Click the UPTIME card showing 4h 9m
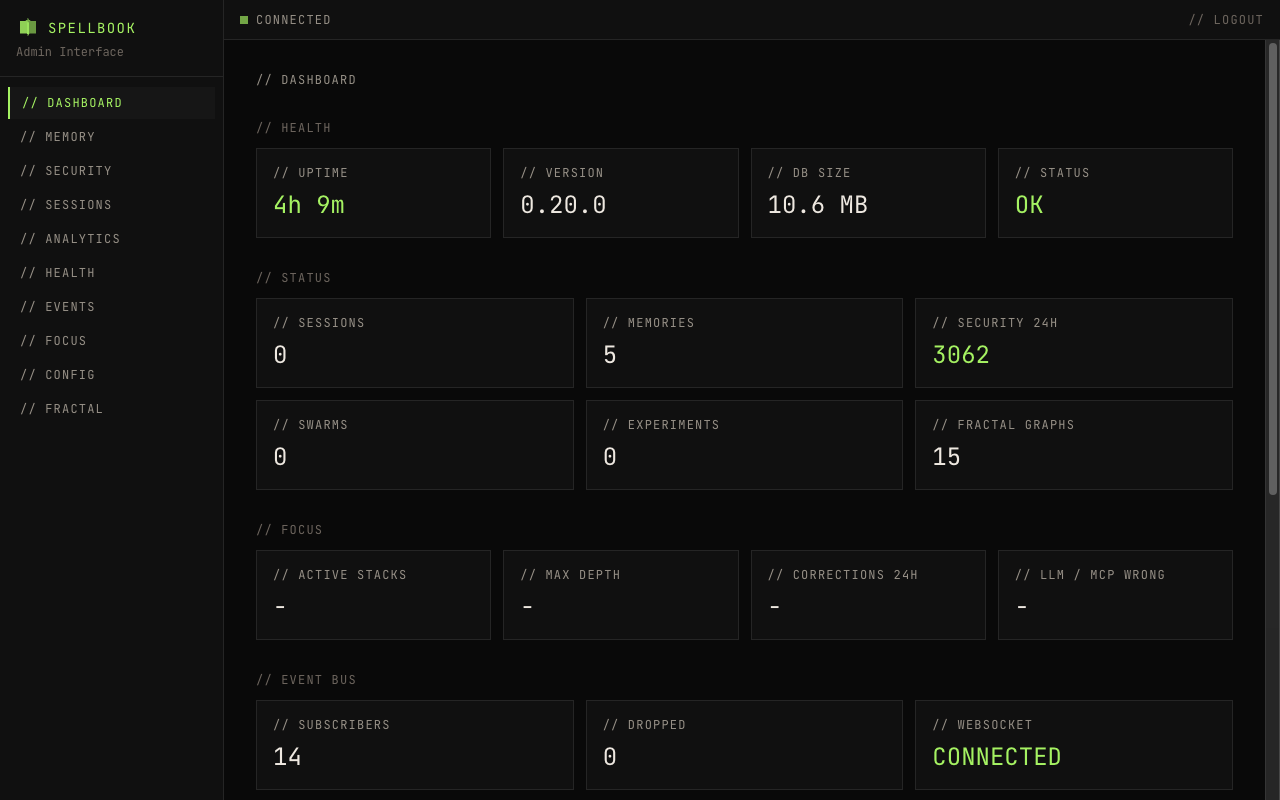This screenshot has width=1280, height=800. 373,192
